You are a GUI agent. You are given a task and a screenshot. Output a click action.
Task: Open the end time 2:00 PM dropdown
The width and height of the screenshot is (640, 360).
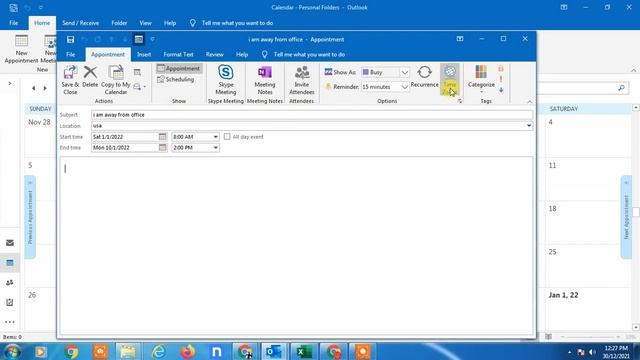(x=216, y=148)
